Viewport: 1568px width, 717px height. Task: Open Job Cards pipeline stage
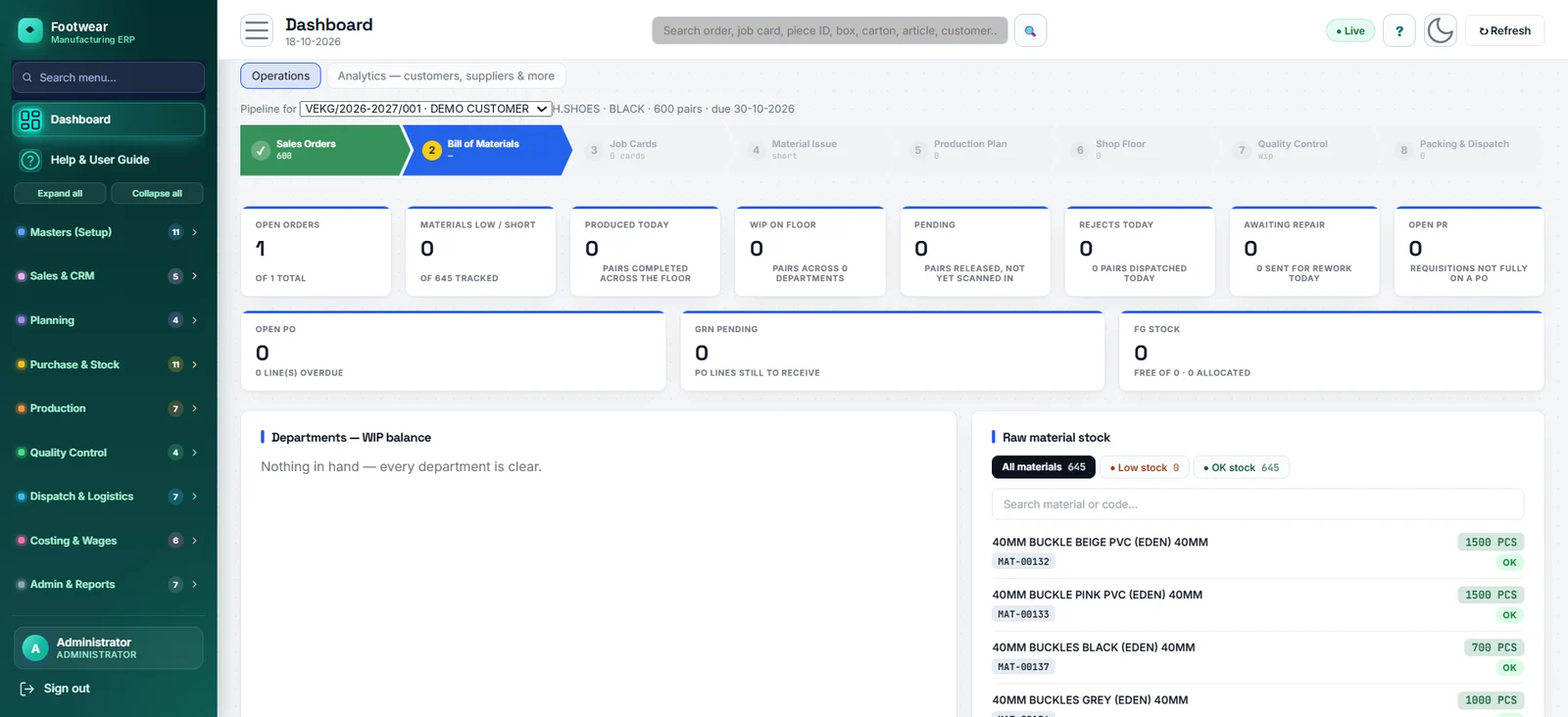click(x=648, y=150)
